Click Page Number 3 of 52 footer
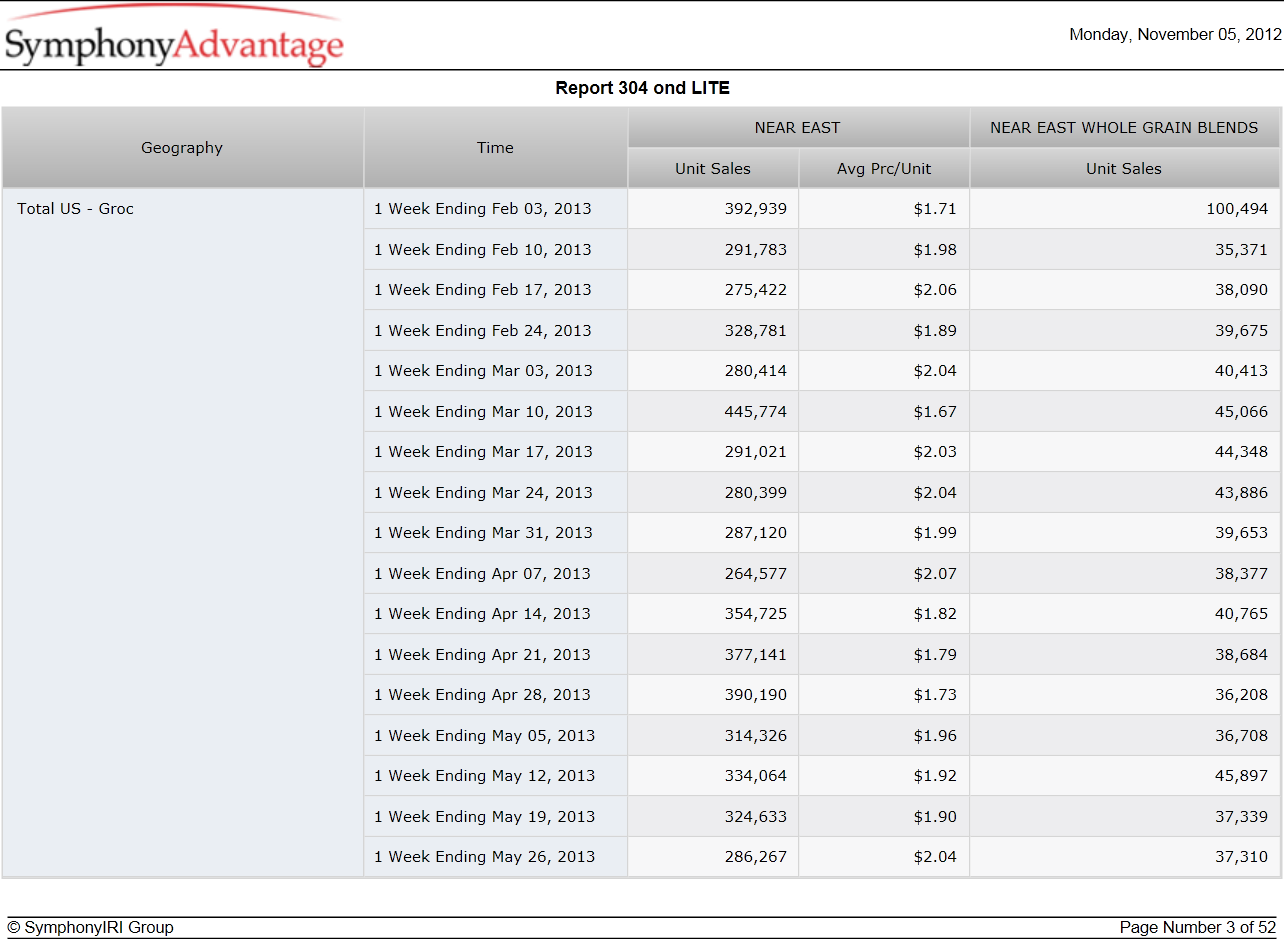 tap(1198, 928)
